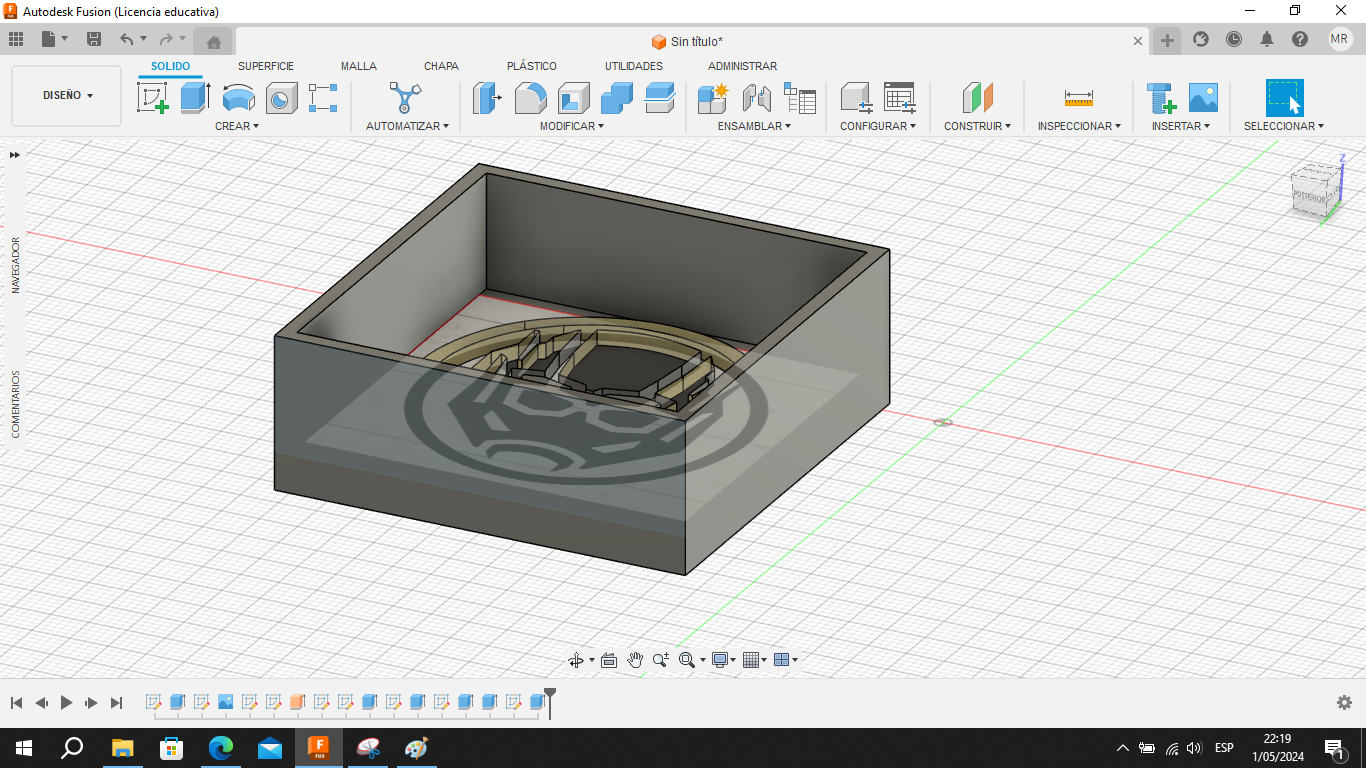Open the File menu dropdown
This screenshot has width=1366, height=768.
click(55, 39)
